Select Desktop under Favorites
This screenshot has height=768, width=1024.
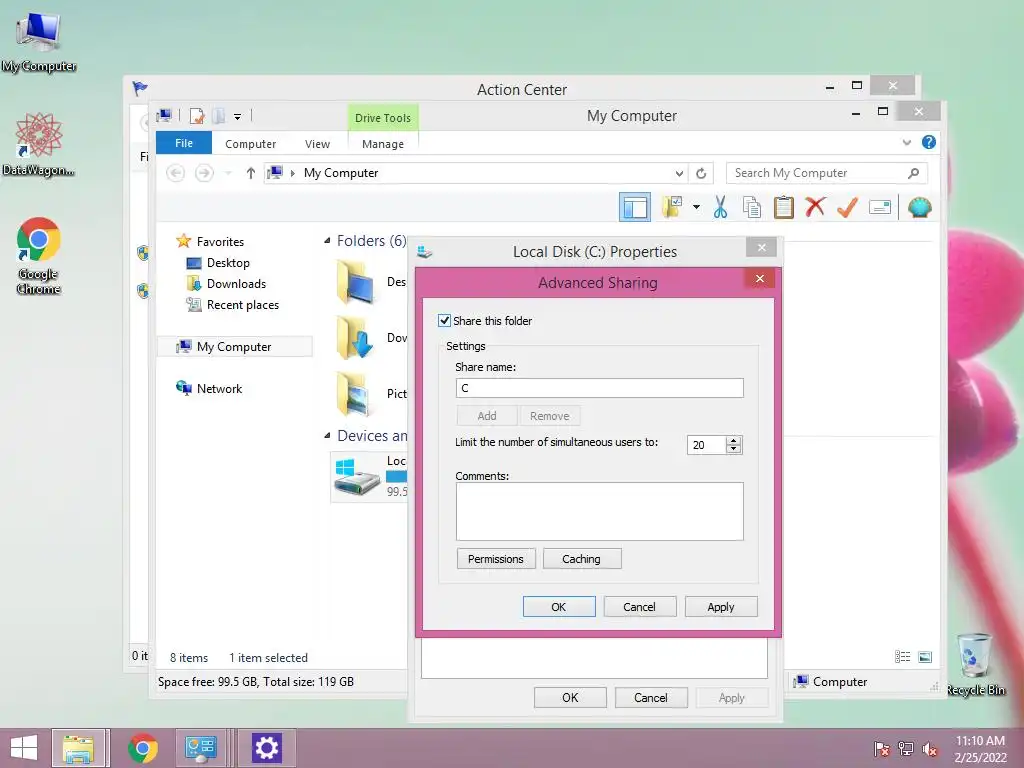click(x=227, y=263)
